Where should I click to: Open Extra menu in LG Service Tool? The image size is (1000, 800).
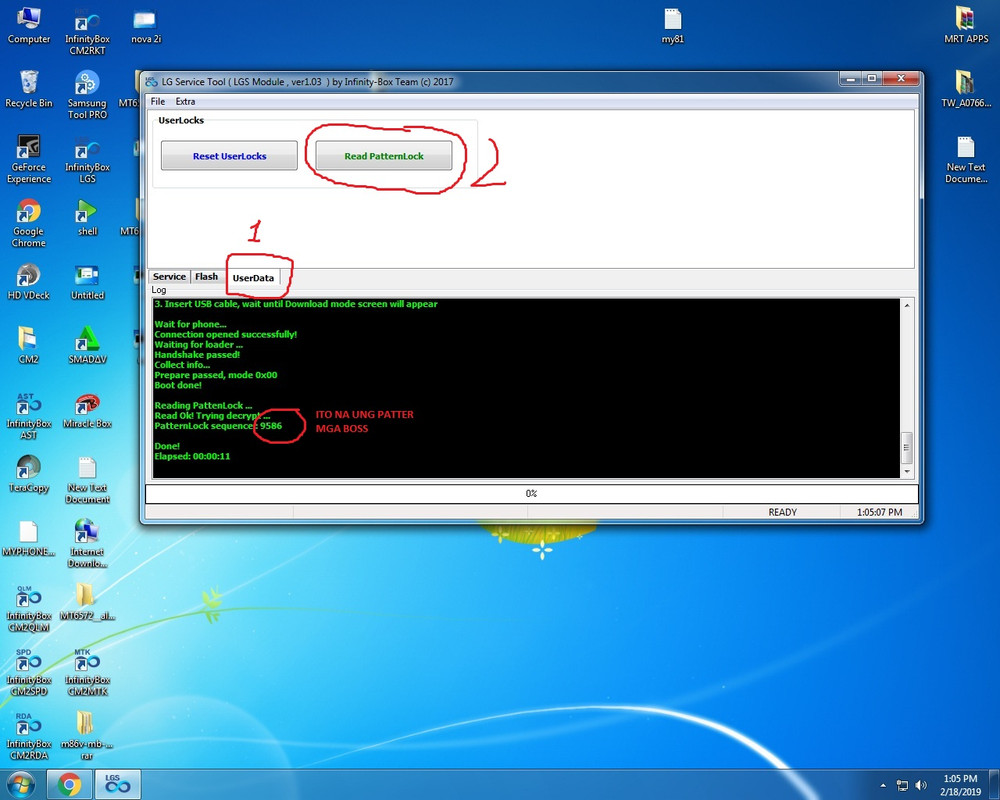pyautogui.click(x=185, y=101)
